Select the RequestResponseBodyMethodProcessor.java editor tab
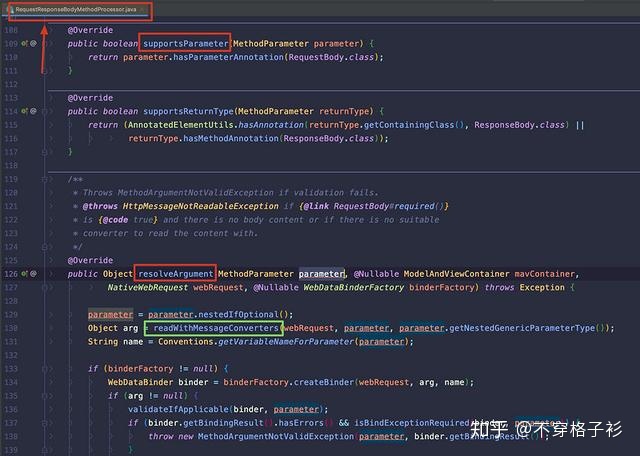 tap(76, 9)
